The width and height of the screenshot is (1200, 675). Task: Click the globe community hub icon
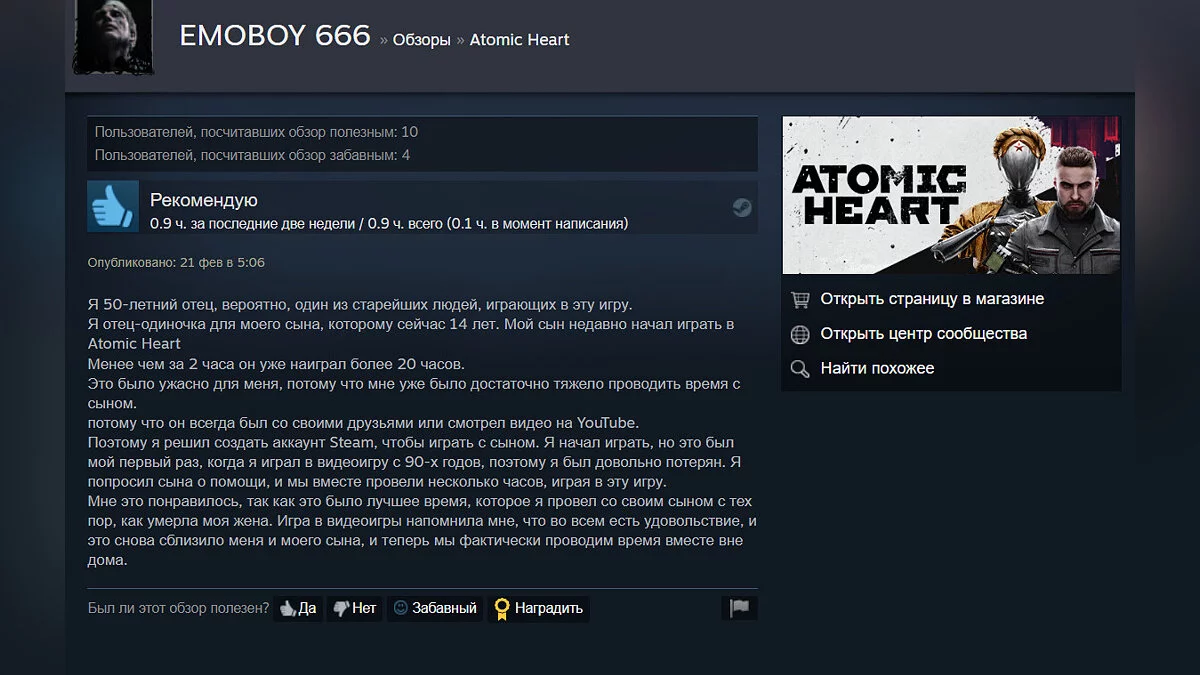[x=800, y=334]
